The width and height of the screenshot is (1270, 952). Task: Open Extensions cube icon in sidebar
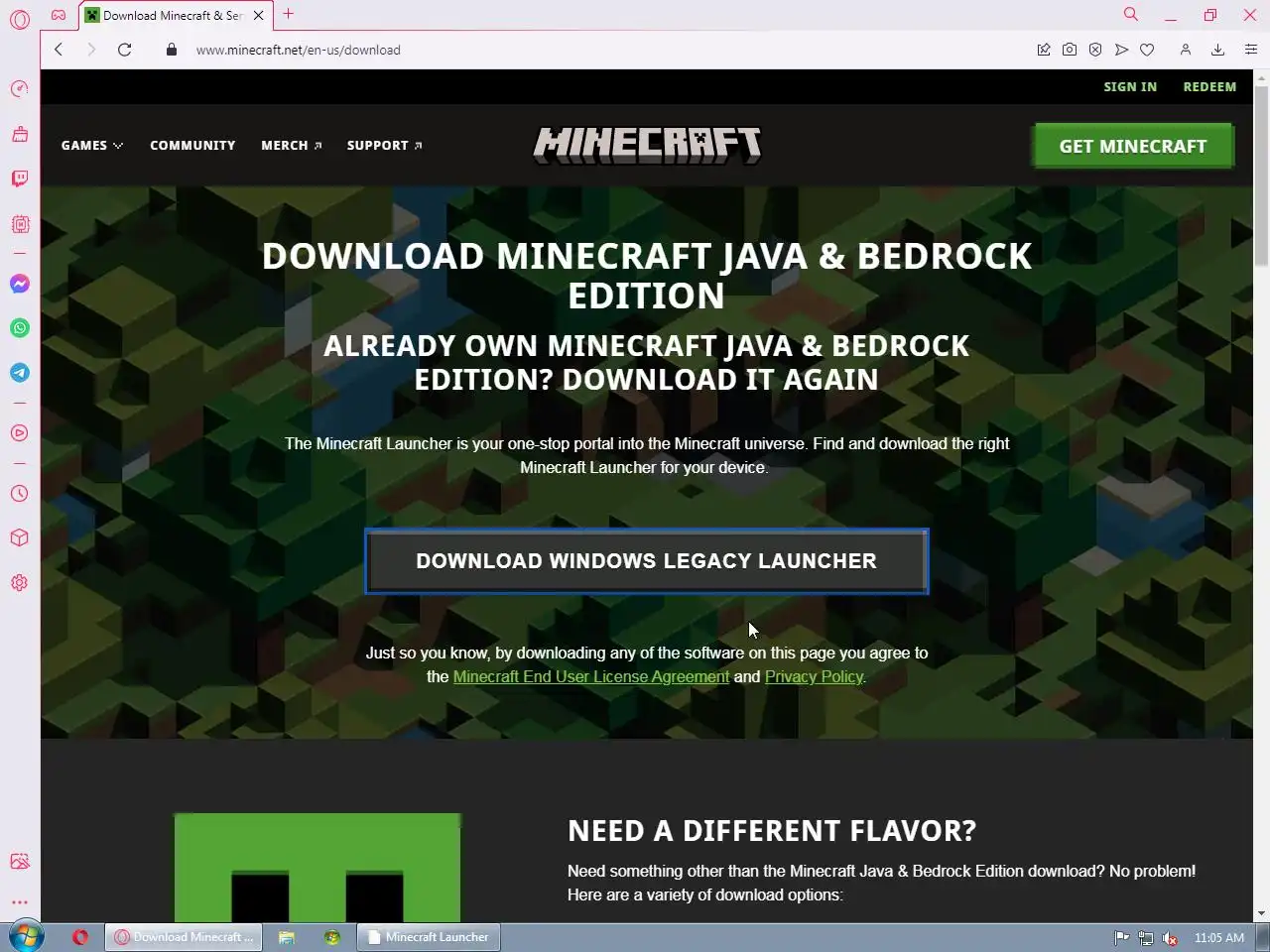pos(20,537)
